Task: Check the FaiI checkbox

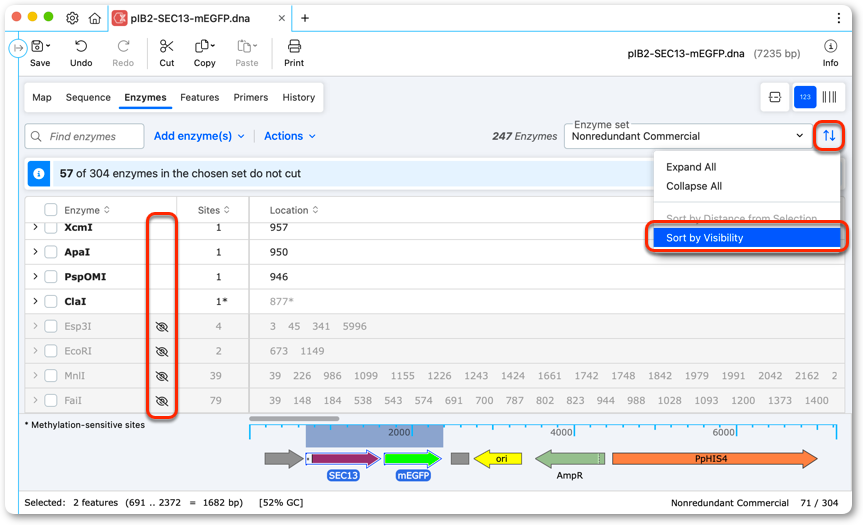Action: point(51,401)
